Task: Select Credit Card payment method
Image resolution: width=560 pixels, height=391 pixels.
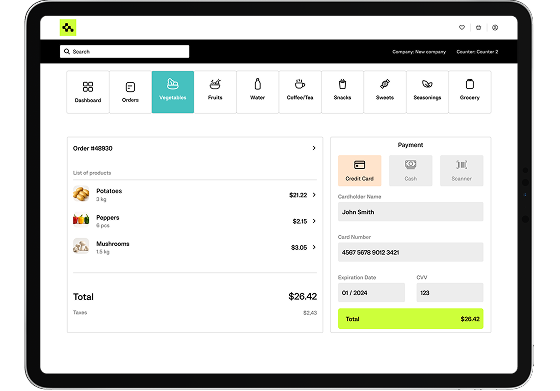Action: click(x=360, y=170)
